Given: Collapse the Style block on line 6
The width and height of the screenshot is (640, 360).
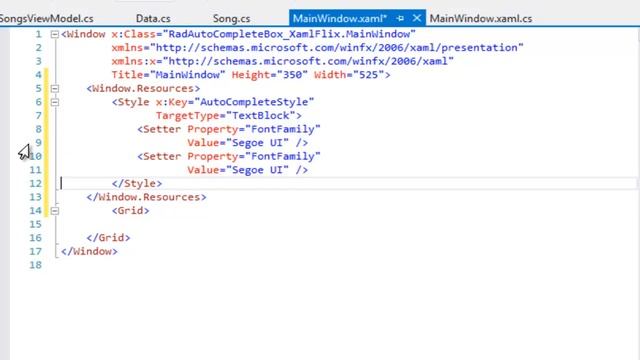Looking at the screenshot, I should click(x=55, y=102).
